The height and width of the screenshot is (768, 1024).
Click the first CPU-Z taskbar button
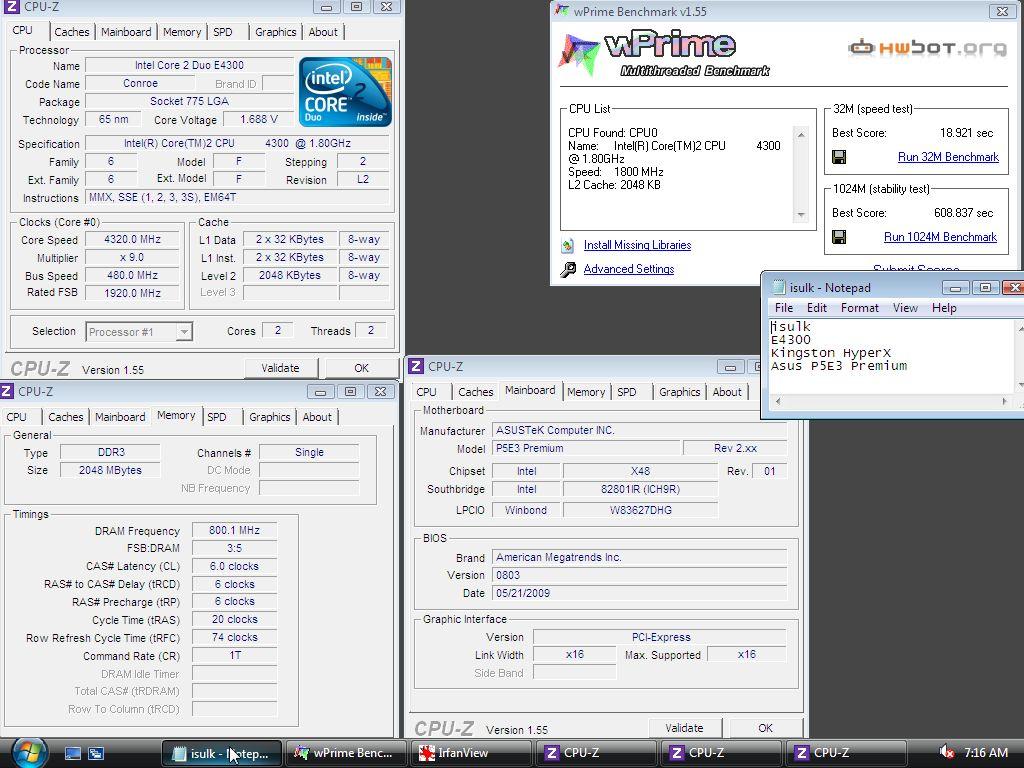[x=594, y=753]
